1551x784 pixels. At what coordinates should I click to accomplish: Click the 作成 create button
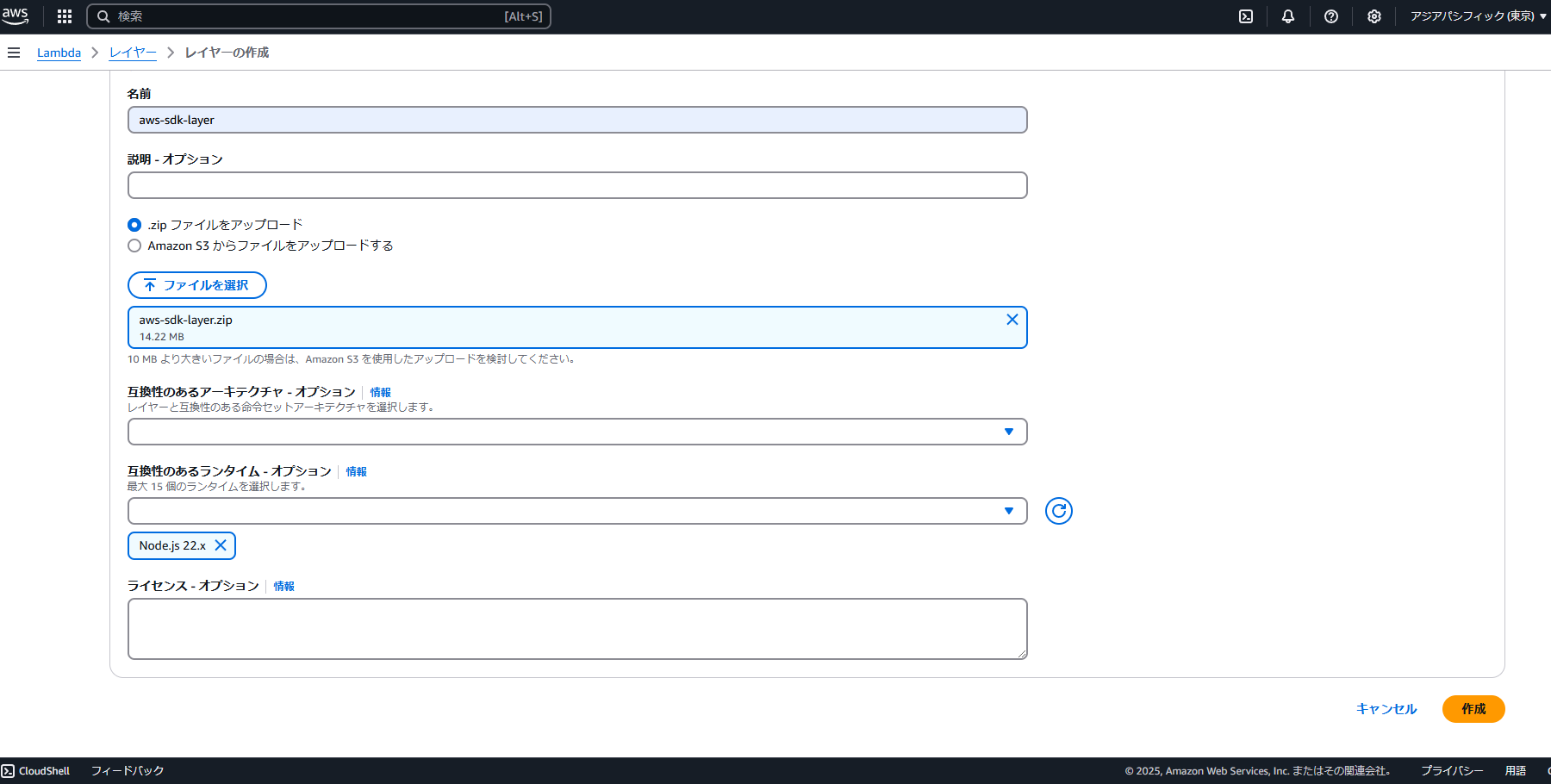coord(1473,709)
